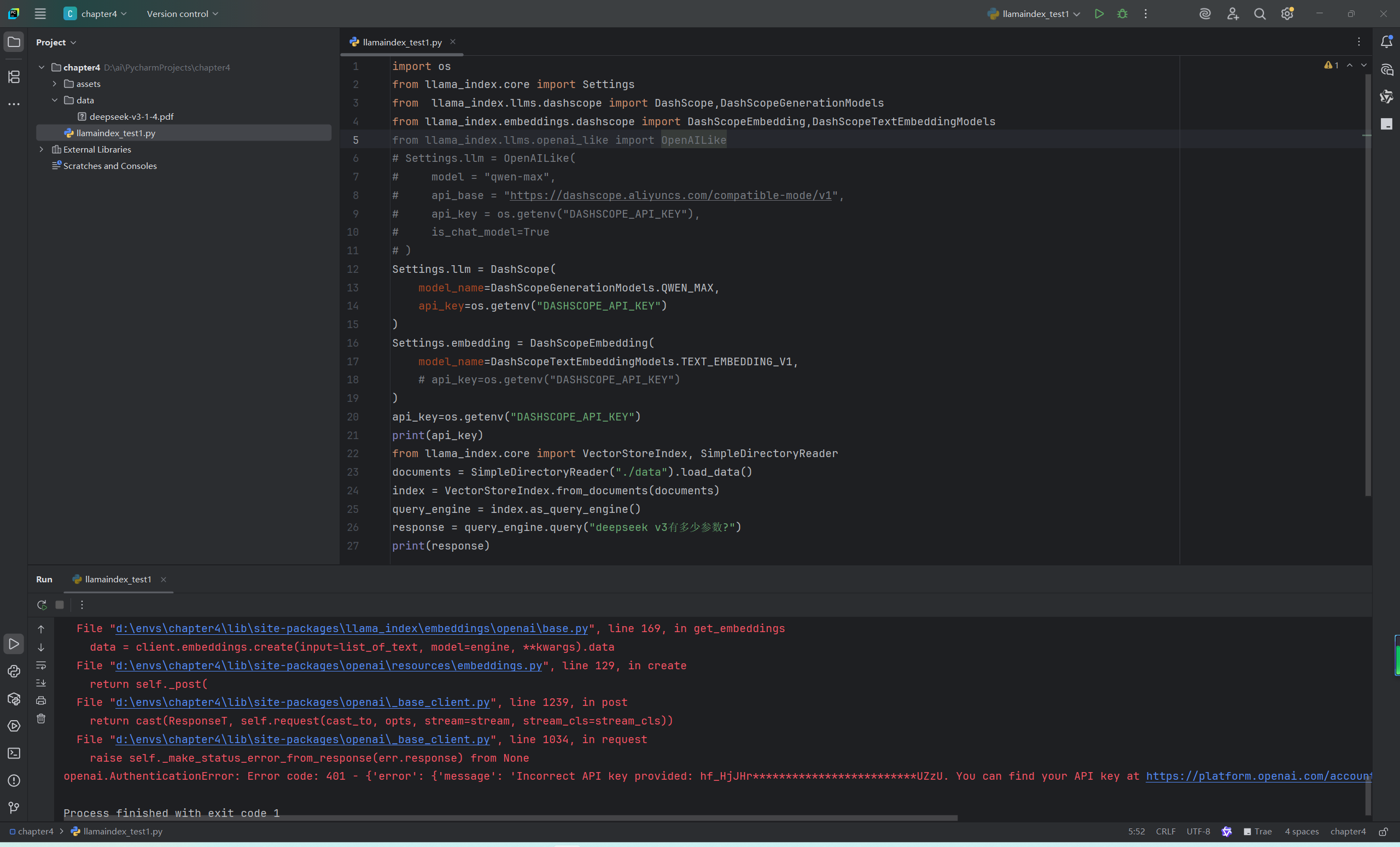Image resolution: width=1400 pixels, height=847 pixels.
Task: Rerun llamaindex_test1 in the Run panel
Action: [x=42, y=604]
